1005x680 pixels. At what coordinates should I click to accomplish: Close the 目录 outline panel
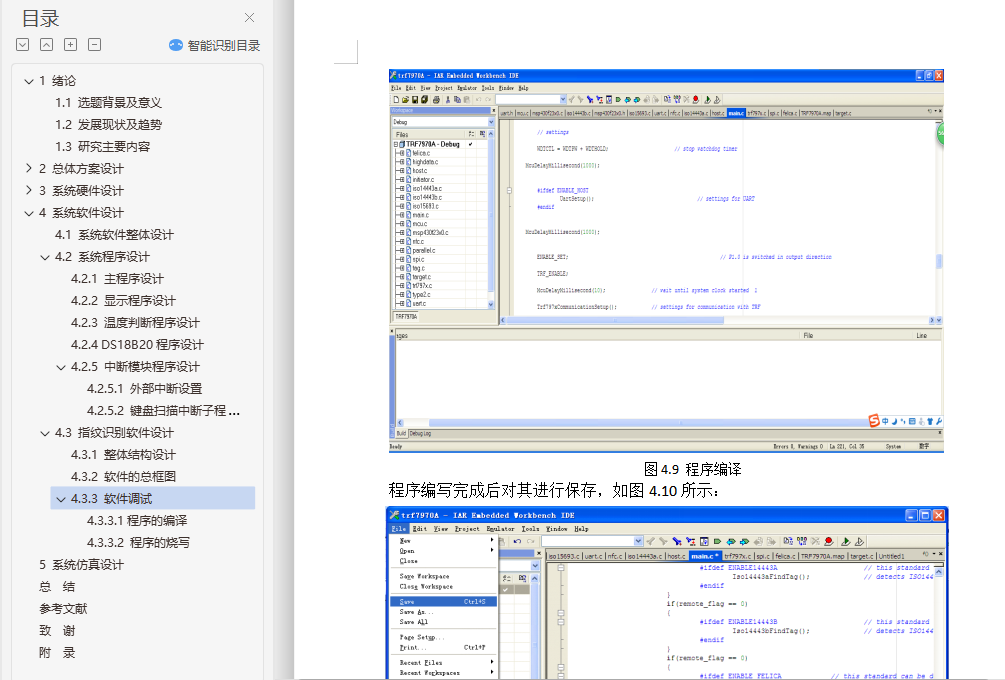tap(249, 17)
